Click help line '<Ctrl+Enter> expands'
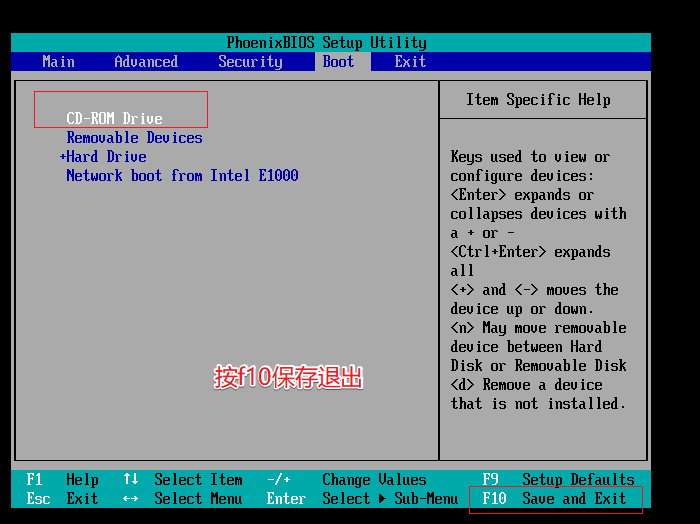The width and height of the screenshot is (700, 524). tap(530, 252)
